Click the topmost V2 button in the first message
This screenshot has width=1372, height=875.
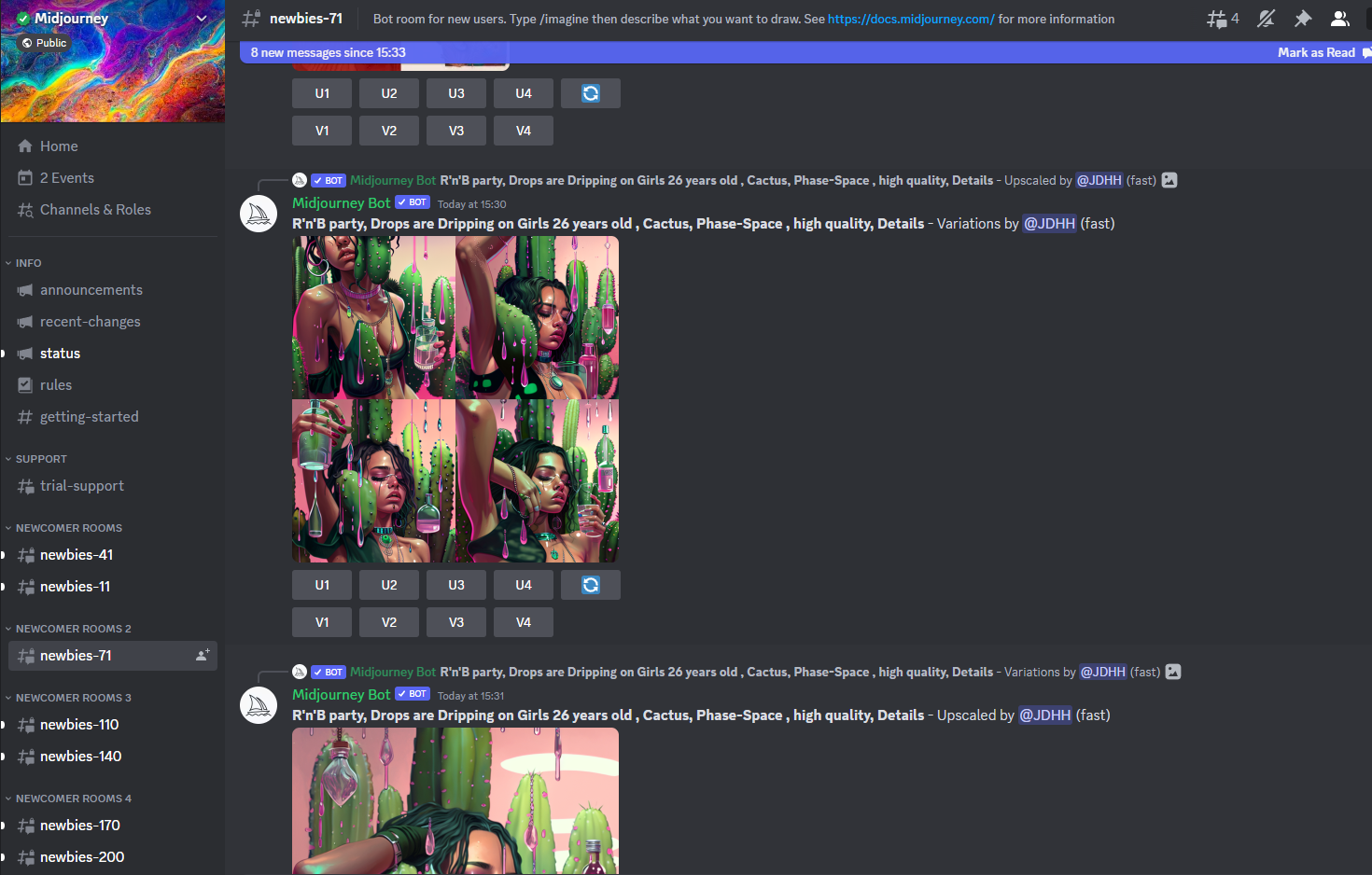(x=389, y=131)
